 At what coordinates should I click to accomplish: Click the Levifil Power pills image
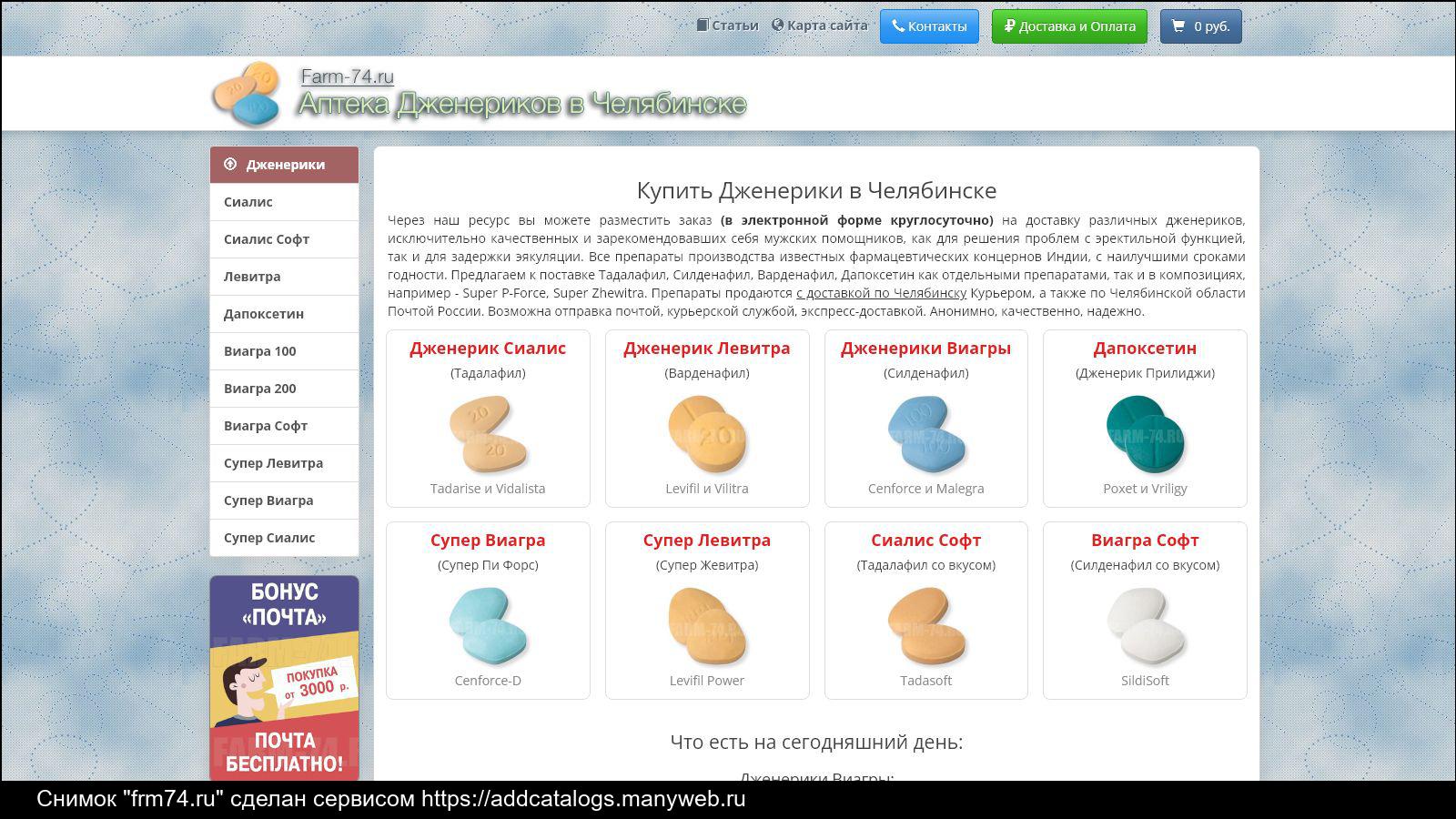707,625
